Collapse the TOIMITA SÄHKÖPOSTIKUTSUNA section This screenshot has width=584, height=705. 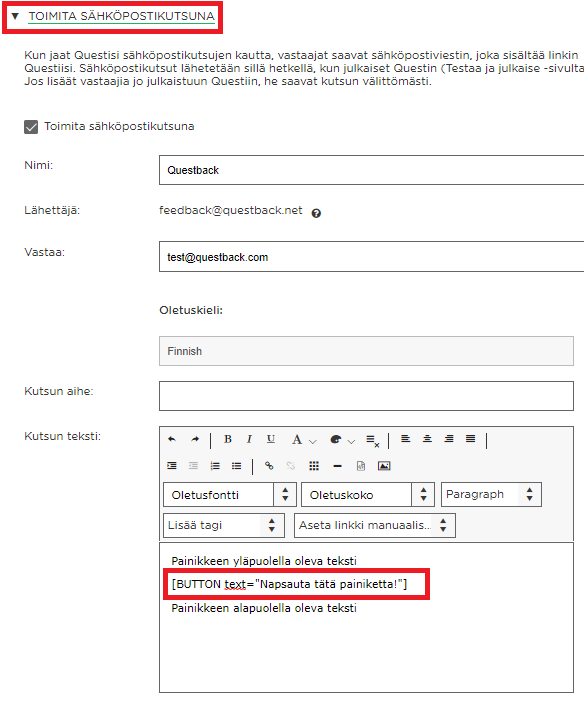click(x=15, y=16)
